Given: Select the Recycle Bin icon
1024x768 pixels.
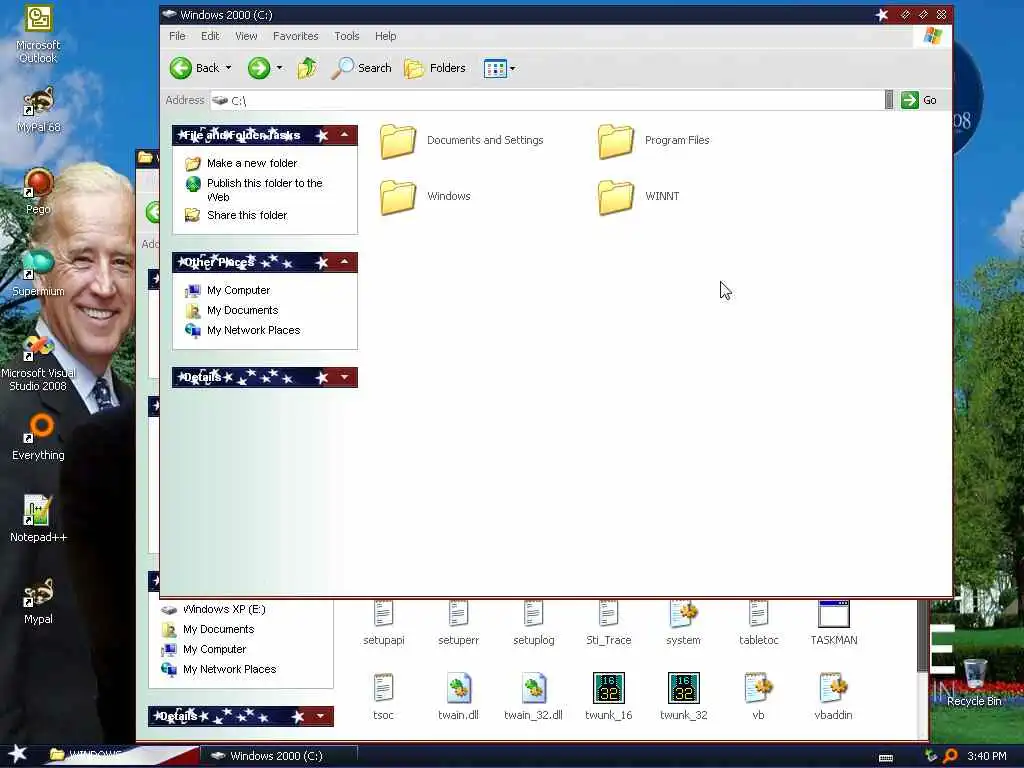Looking at the screenshot, I should tap(974, 682).
